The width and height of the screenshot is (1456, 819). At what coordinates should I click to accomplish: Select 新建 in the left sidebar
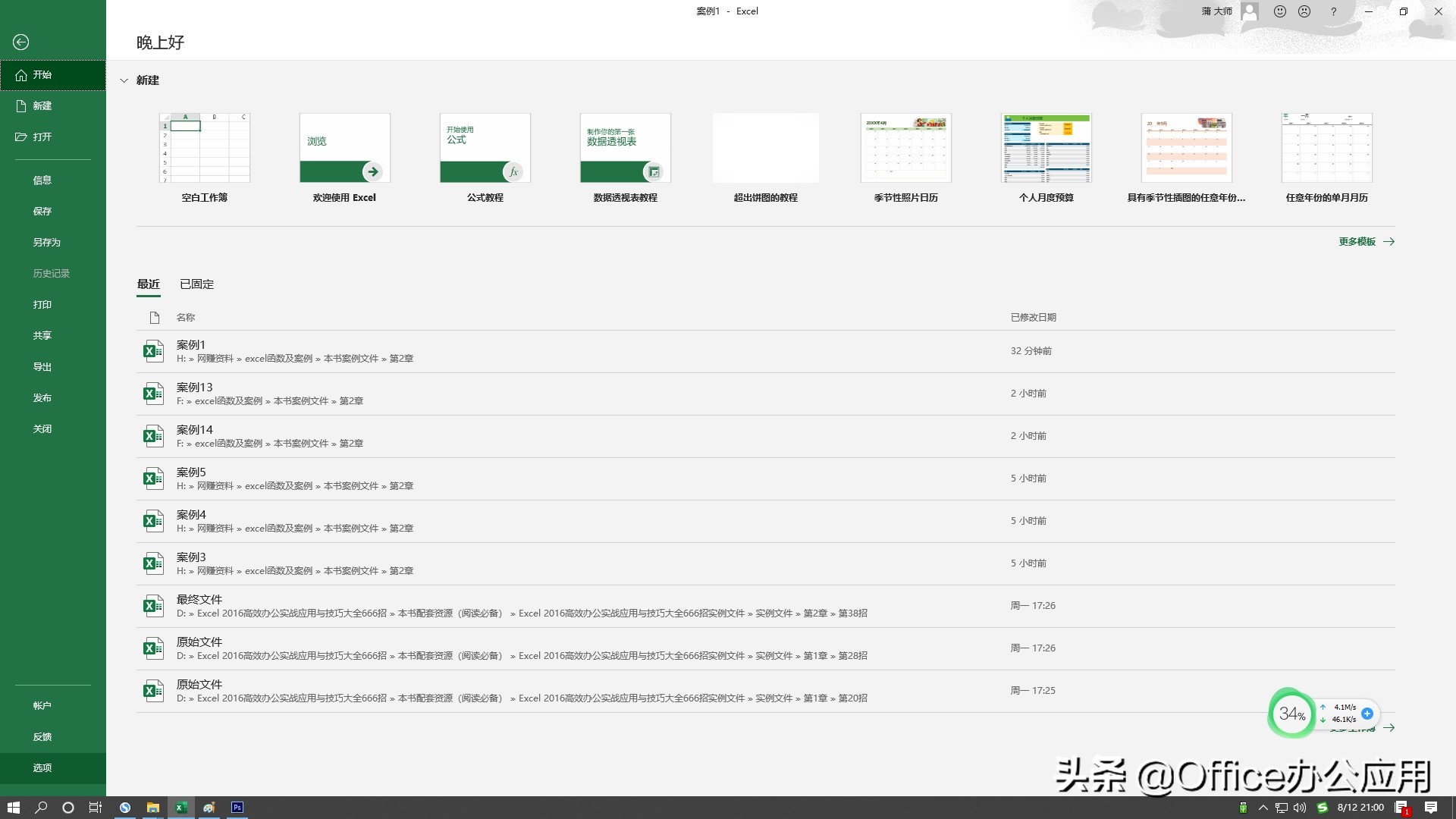(x=53, y=106)
